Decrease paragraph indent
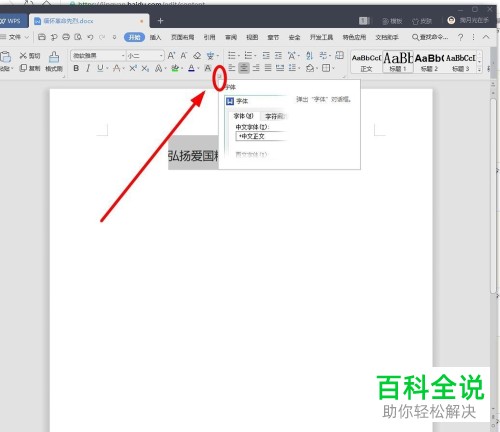The image size is (500, 432). (x=266, y=55)
